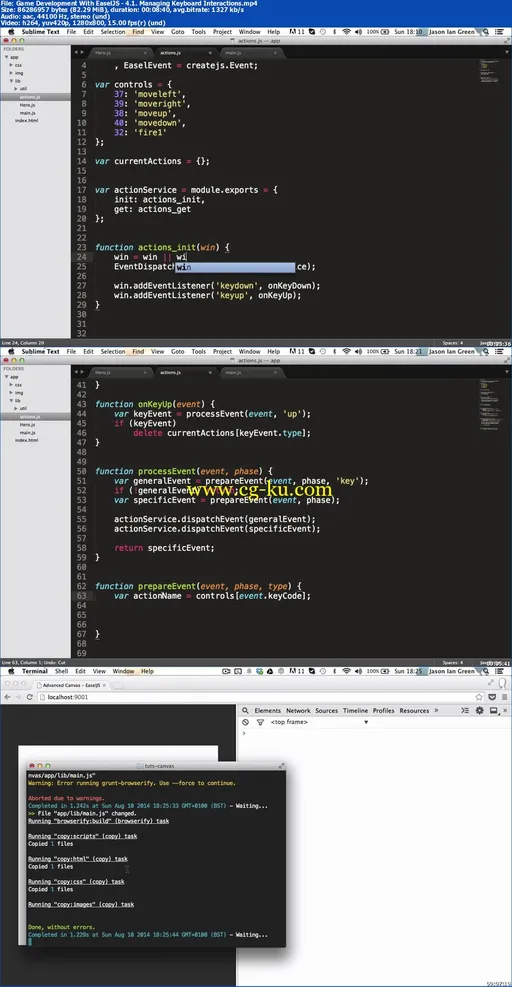Viewport: 512px width, 987px height.
Task: Bookmark the page with Chrome's star icon
Action: coord(479,697)
